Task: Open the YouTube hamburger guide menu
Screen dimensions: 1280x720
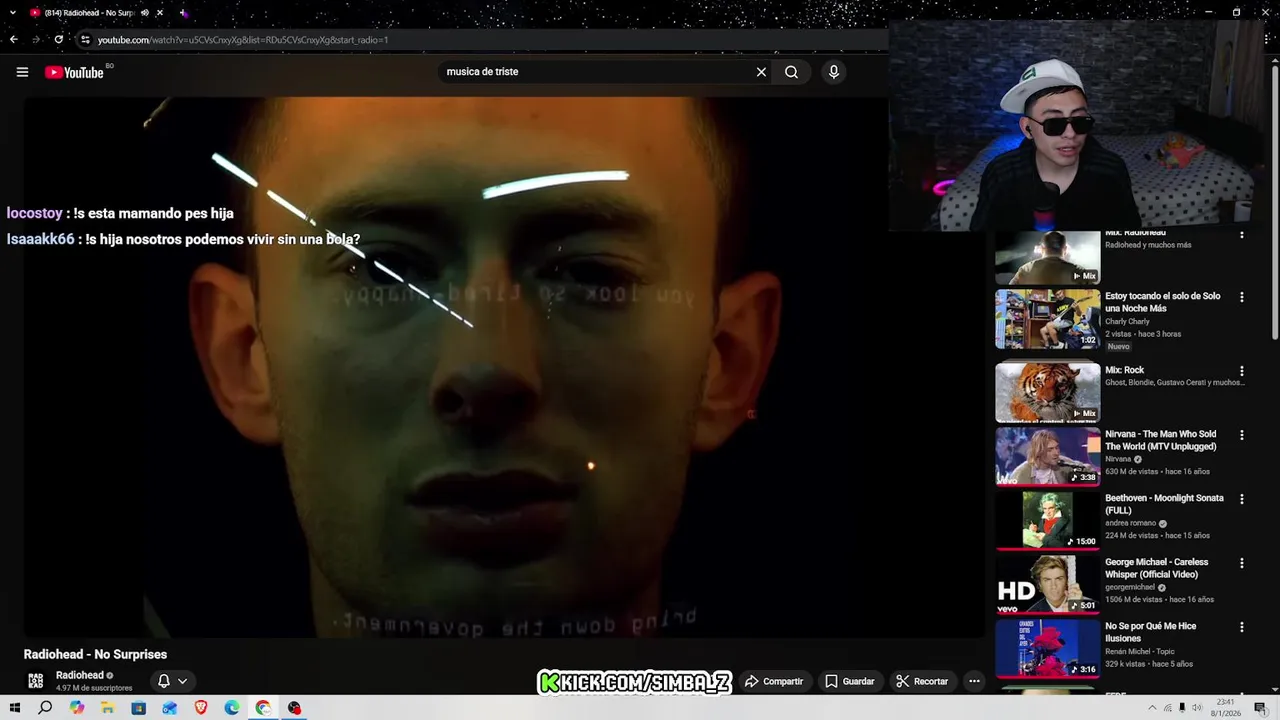Action: [x=22, y=72]
